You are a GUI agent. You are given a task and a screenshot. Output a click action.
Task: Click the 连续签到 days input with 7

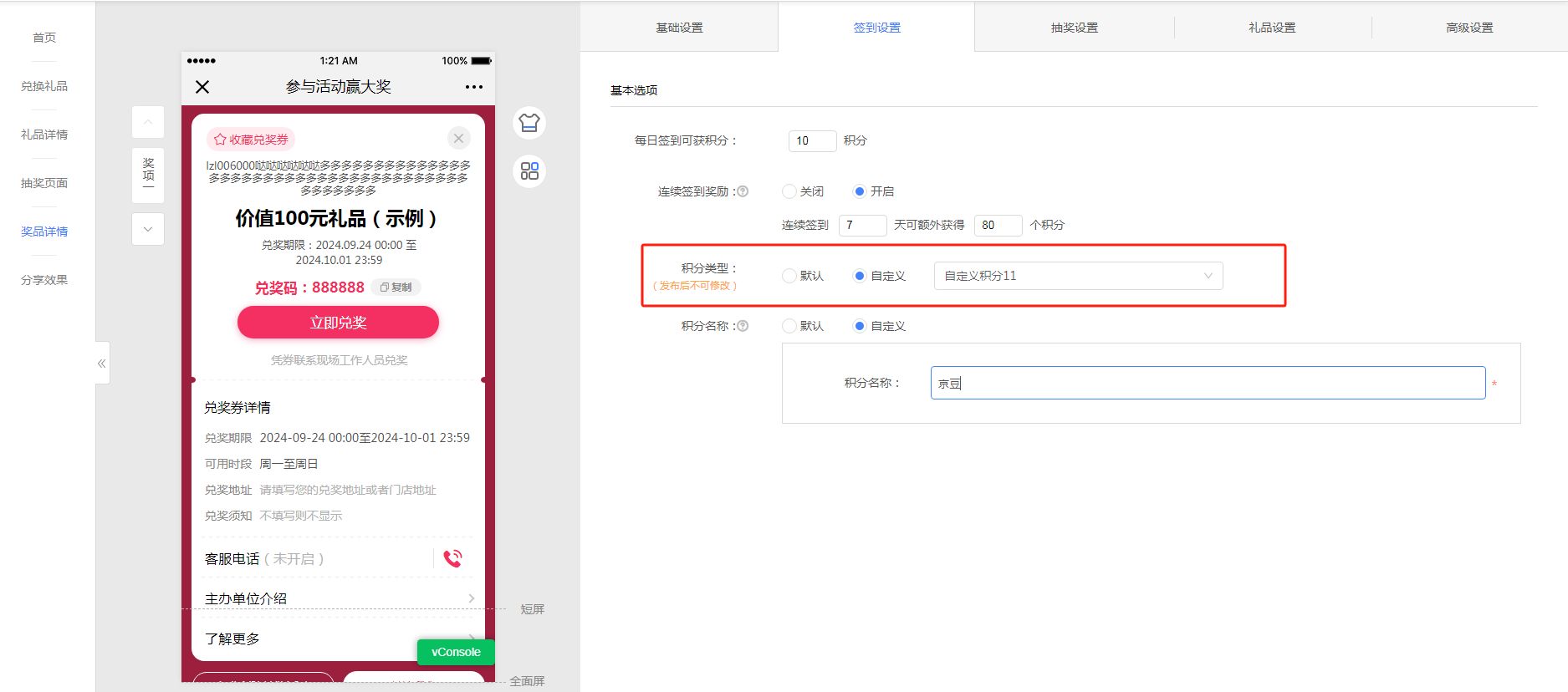click(x=862, y=225)
